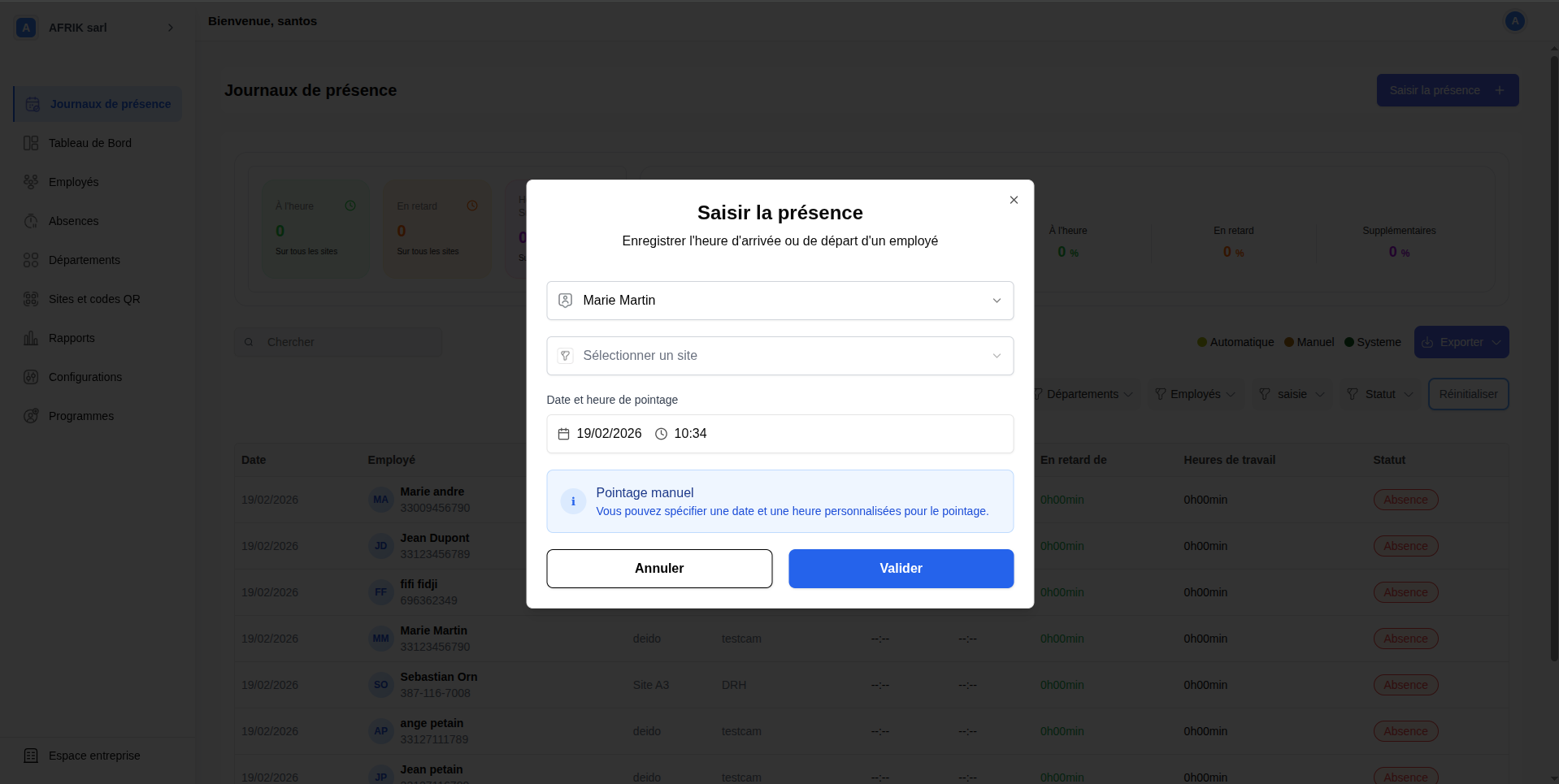Click the Employés sidebar icon
The image size is (1559, 784).
[x=31, y=182]
